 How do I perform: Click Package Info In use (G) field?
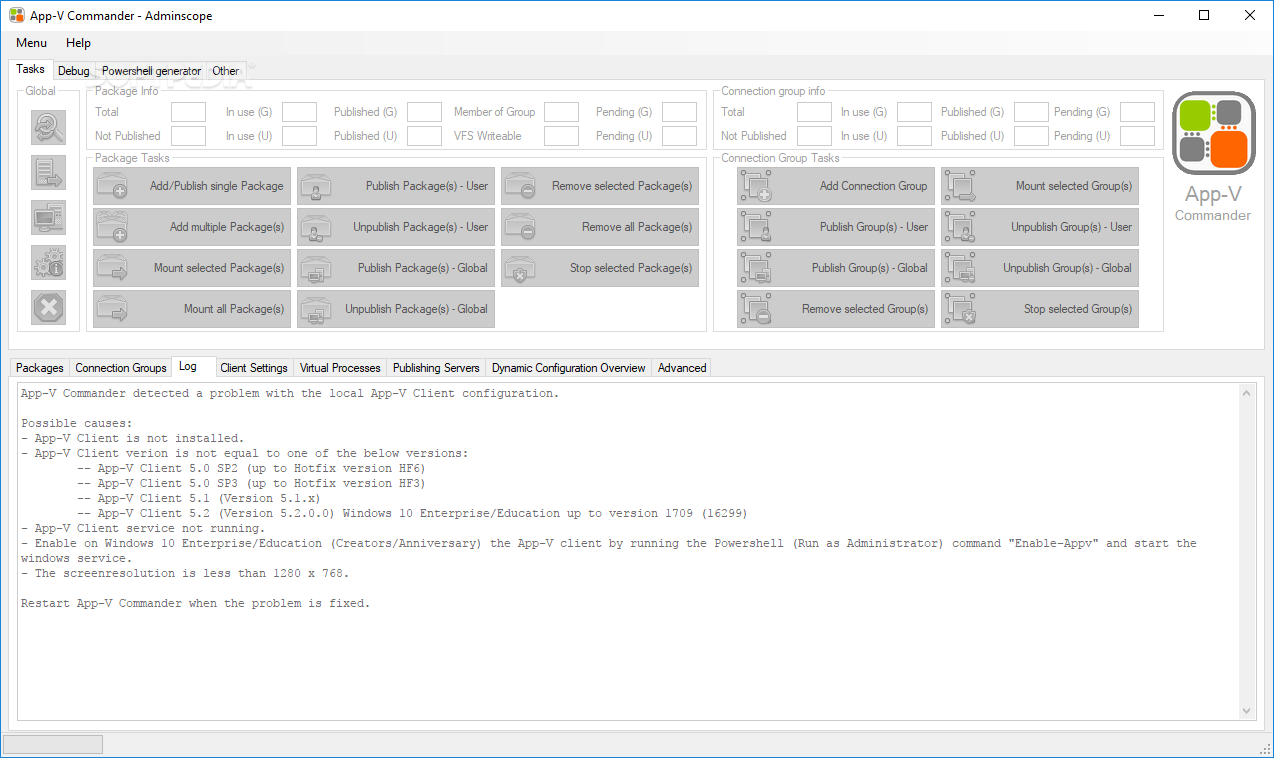click(299, 112)
